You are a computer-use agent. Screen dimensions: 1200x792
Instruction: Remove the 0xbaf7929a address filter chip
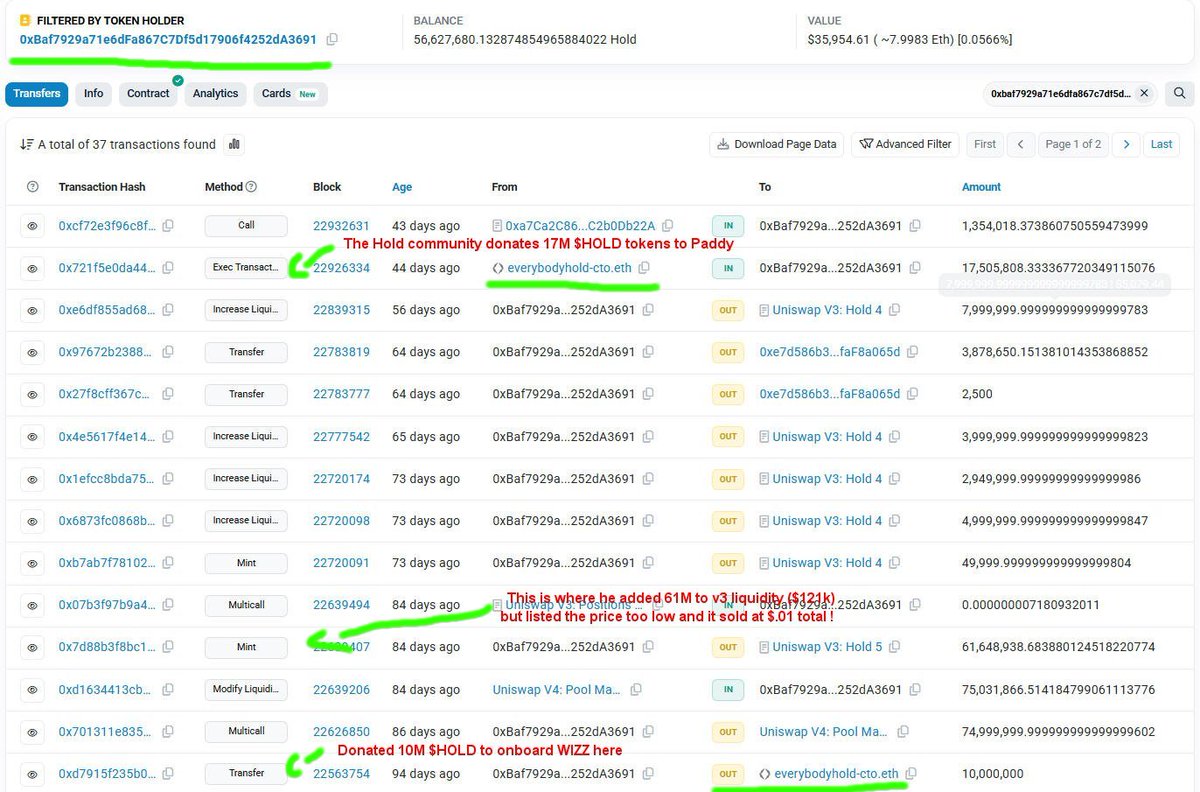(x=1144, y=93)
